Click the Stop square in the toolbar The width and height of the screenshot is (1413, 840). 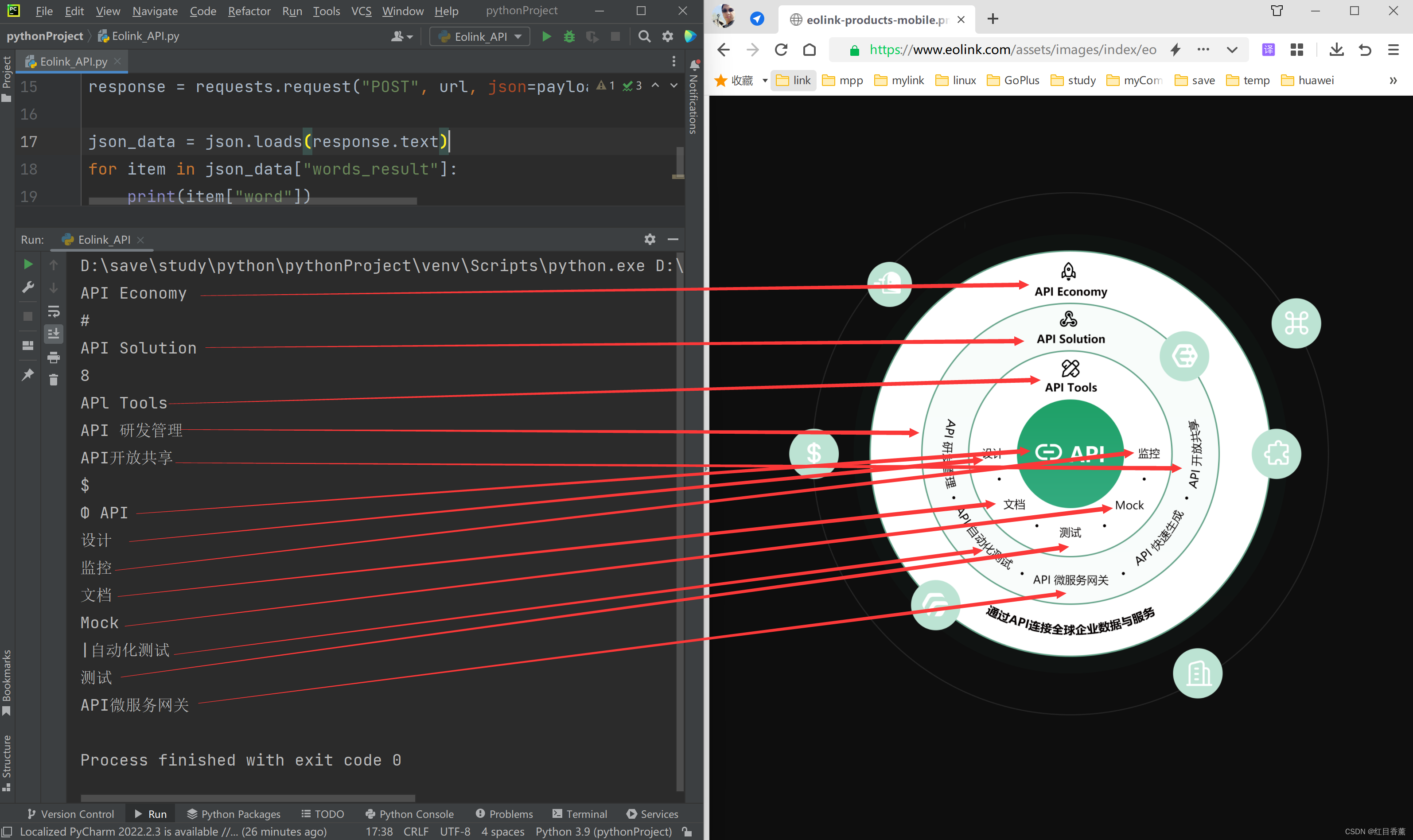pos(615,37)
